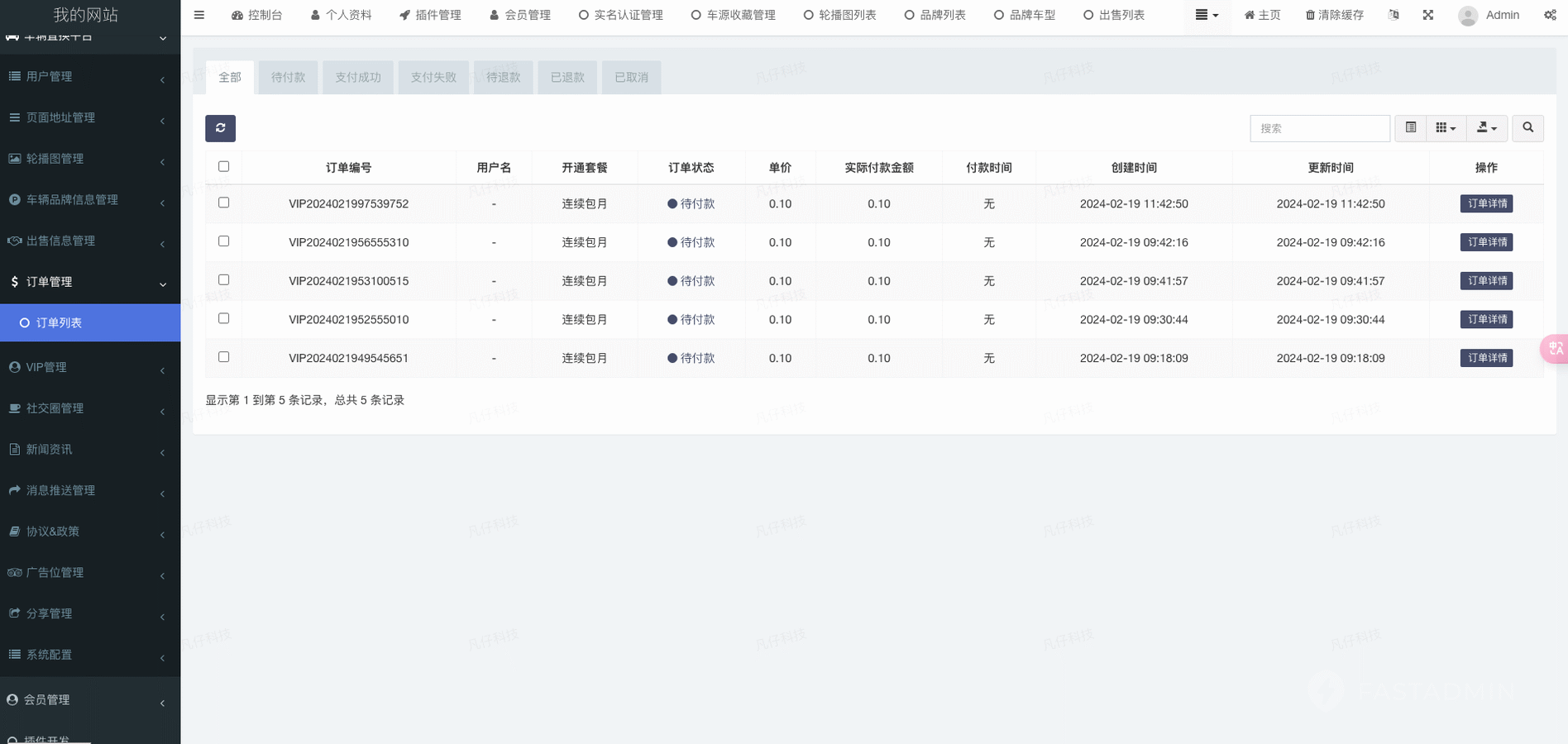Click the pink floating translate icon
Viewport: 1568px width, 744px height.
tap(1555, 349)
